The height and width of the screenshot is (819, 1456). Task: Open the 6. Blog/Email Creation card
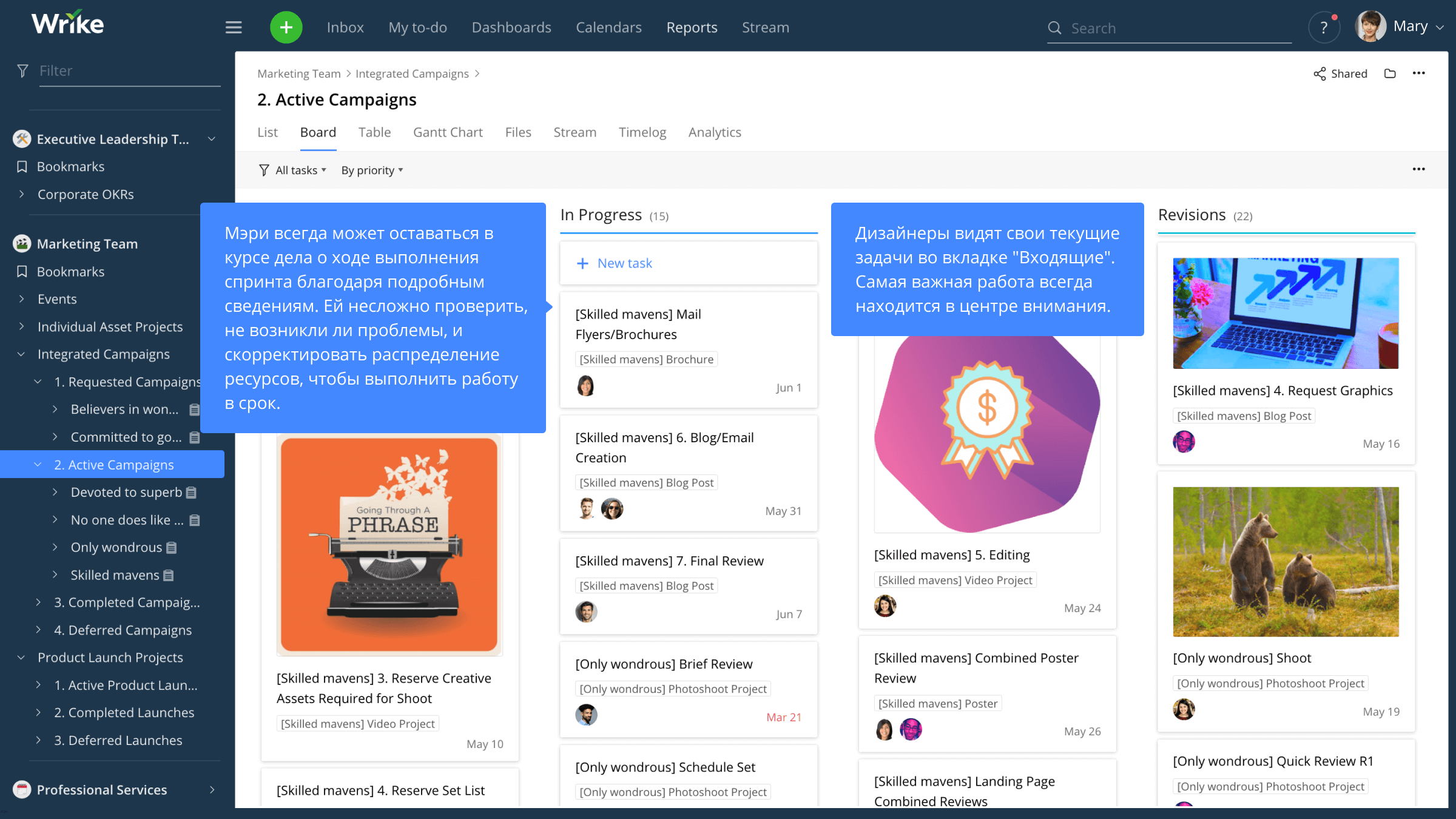tap(689, 473)
